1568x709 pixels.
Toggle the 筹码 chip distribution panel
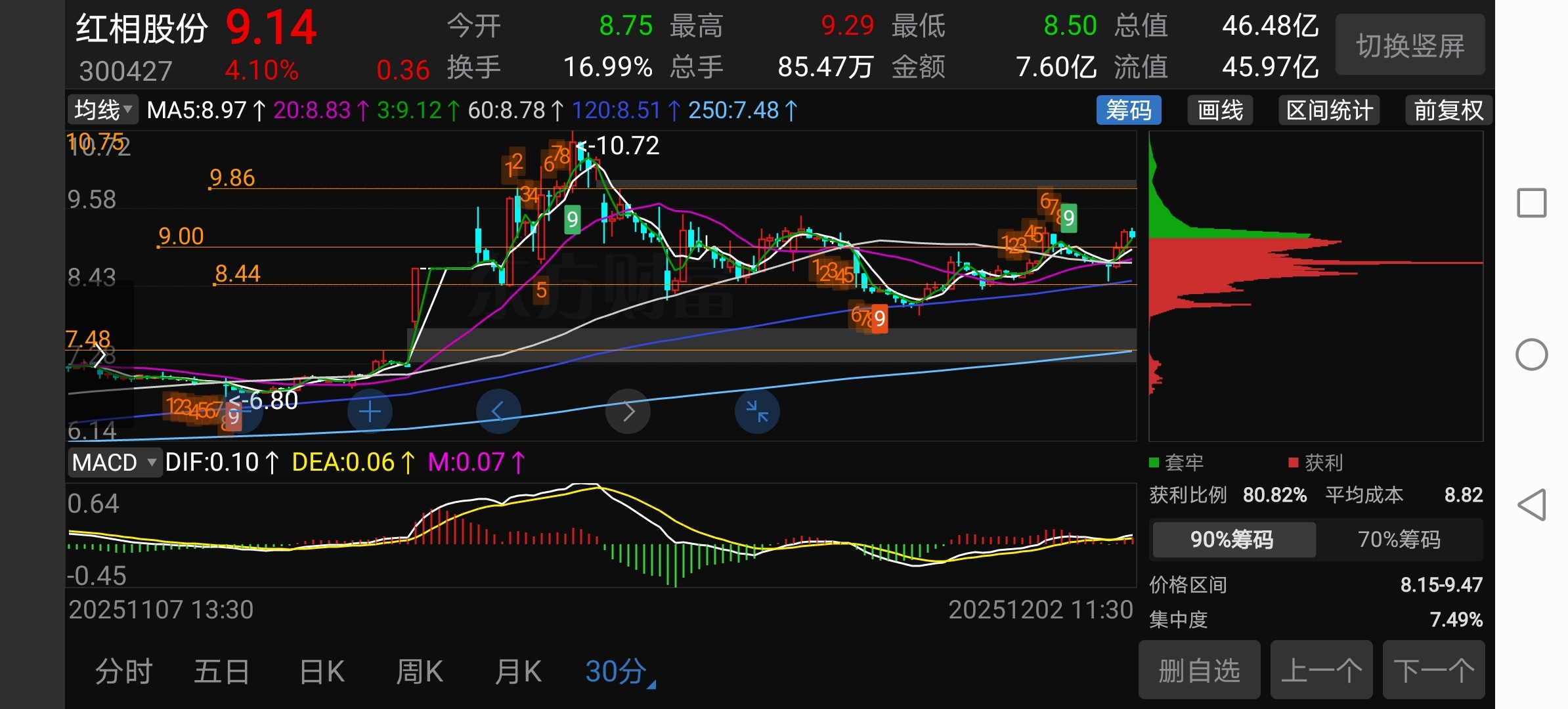[x=1128, y=110]
